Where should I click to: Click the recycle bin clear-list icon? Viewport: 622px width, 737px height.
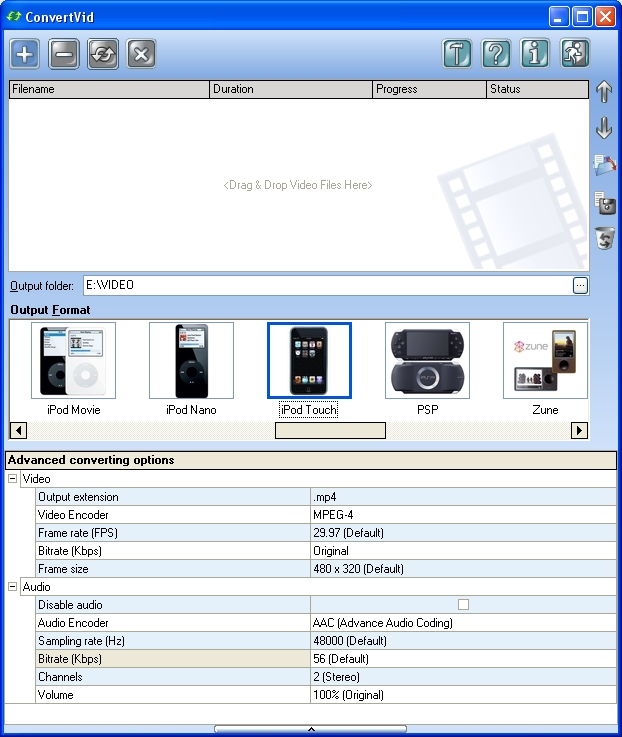click(x=605, y=238)
